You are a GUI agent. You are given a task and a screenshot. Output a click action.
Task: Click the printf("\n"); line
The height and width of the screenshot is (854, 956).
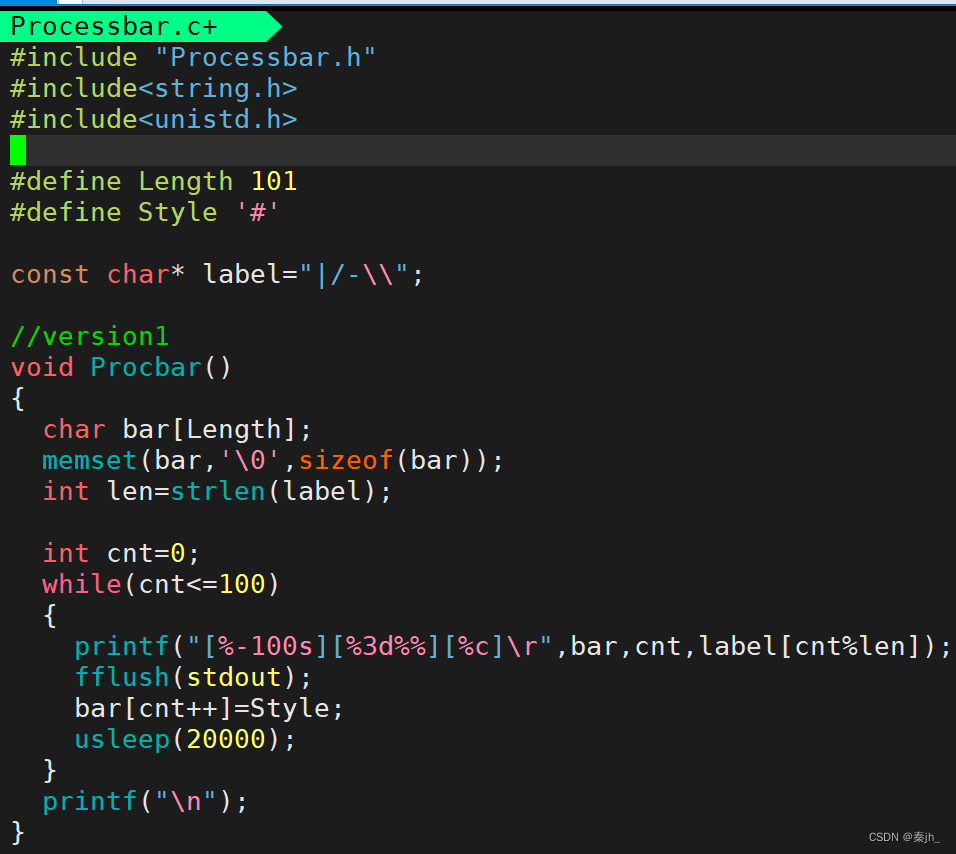145,802
